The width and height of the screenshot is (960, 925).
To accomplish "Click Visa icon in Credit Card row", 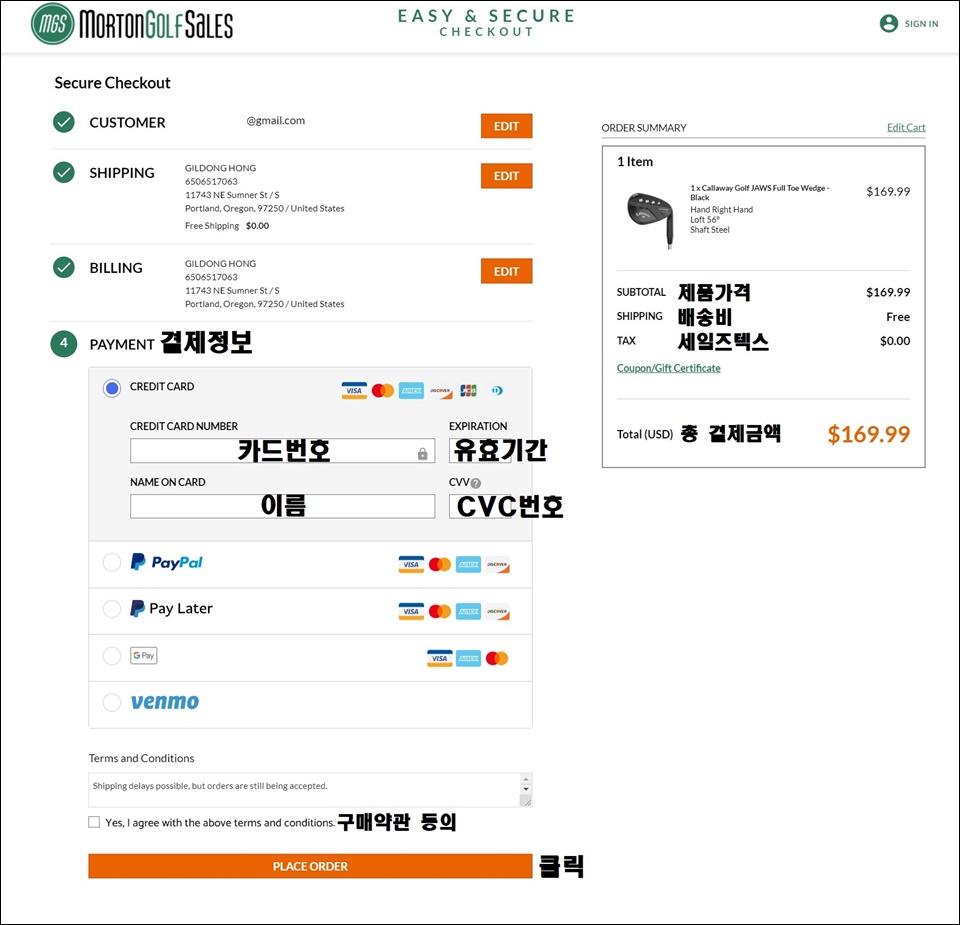I will click(354, 391).
